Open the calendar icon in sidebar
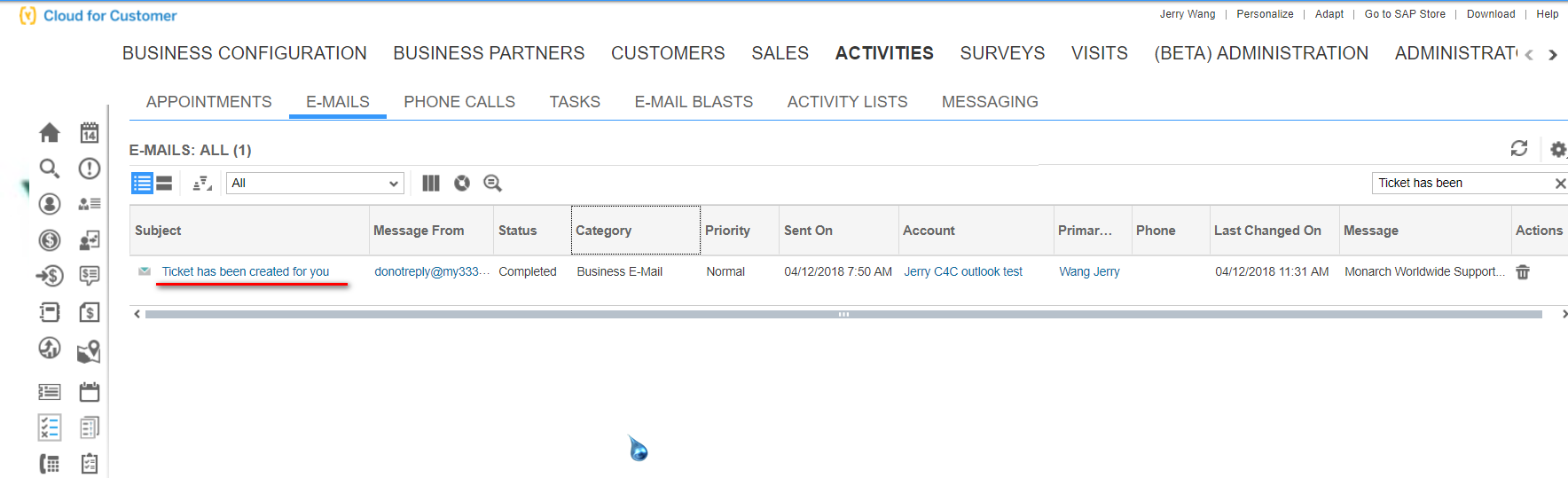The image size is (1568, 478). [x=90, y=133]
